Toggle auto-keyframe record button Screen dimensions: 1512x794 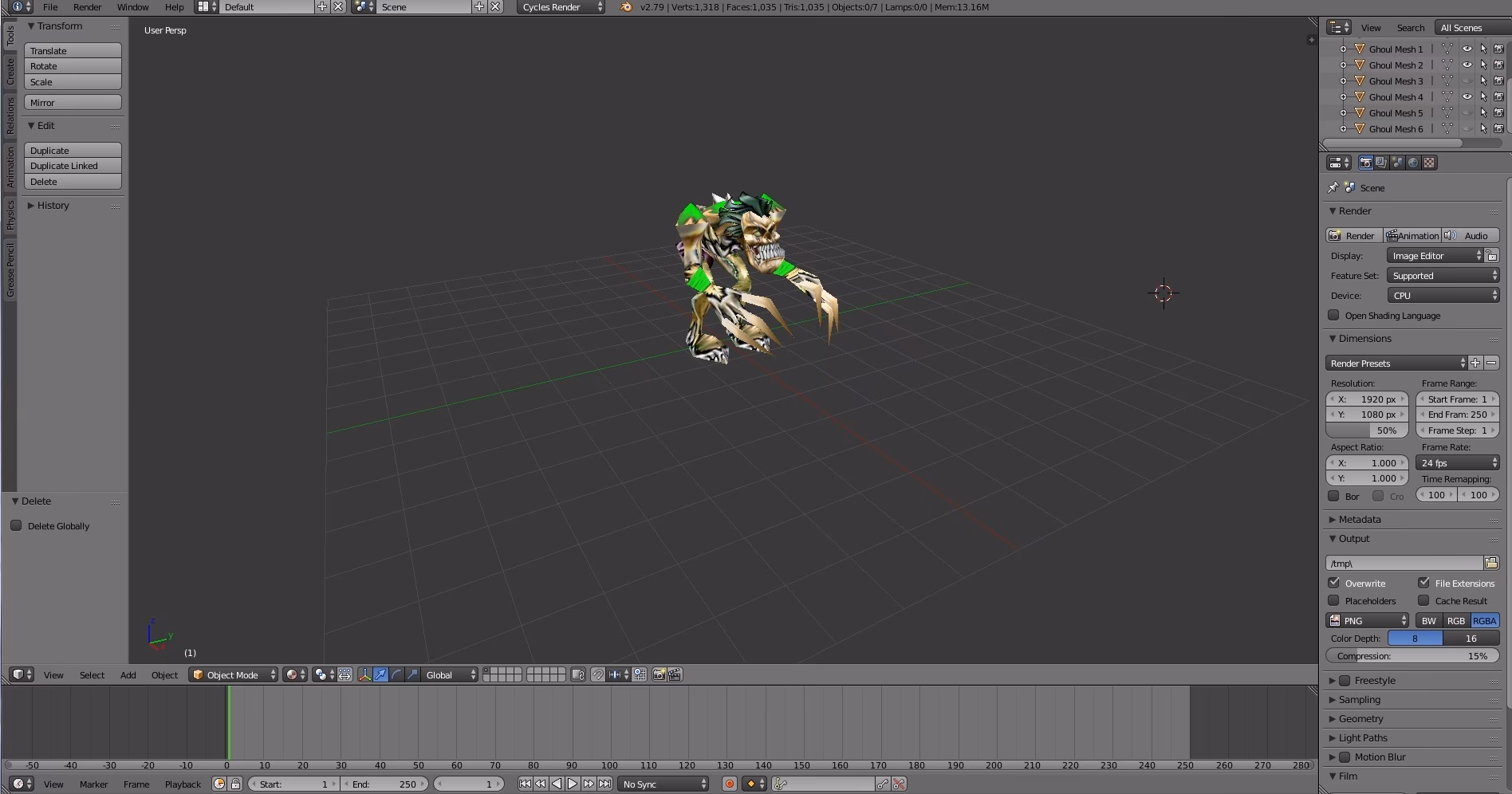729,784
